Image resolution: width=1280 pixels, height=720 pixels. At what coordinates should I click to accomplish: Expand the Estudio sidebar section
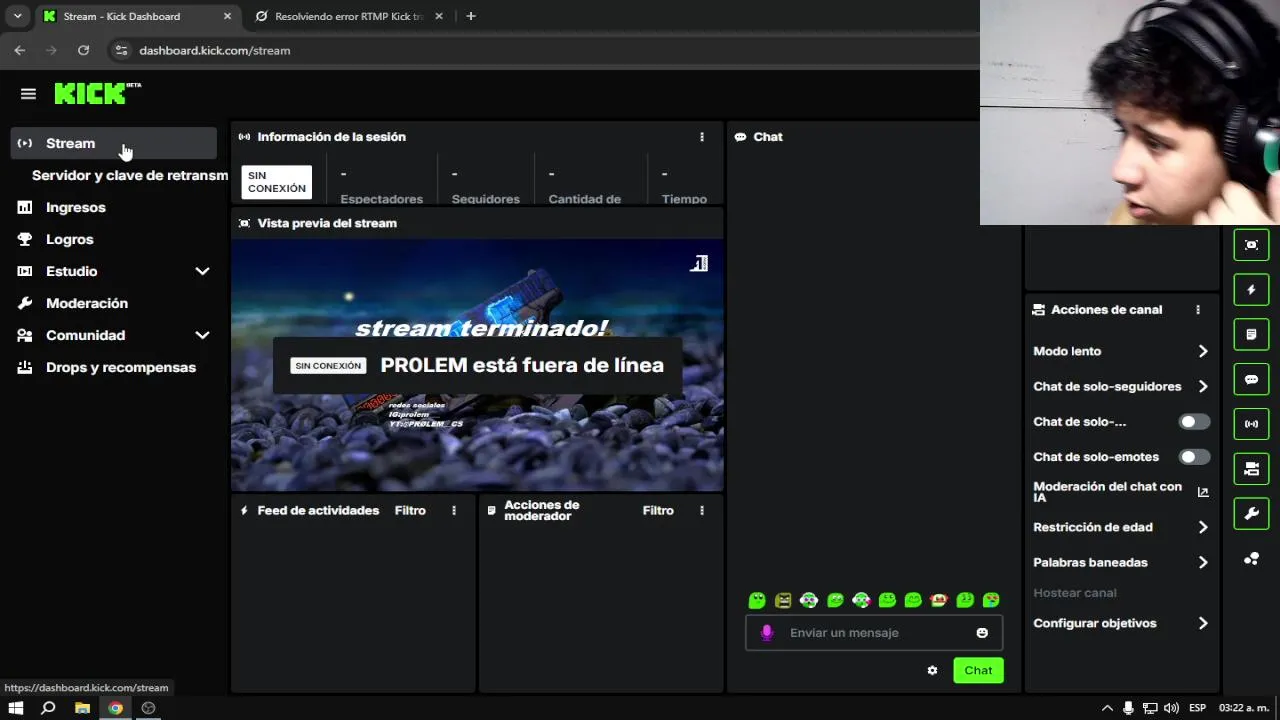tap(202, 271)
